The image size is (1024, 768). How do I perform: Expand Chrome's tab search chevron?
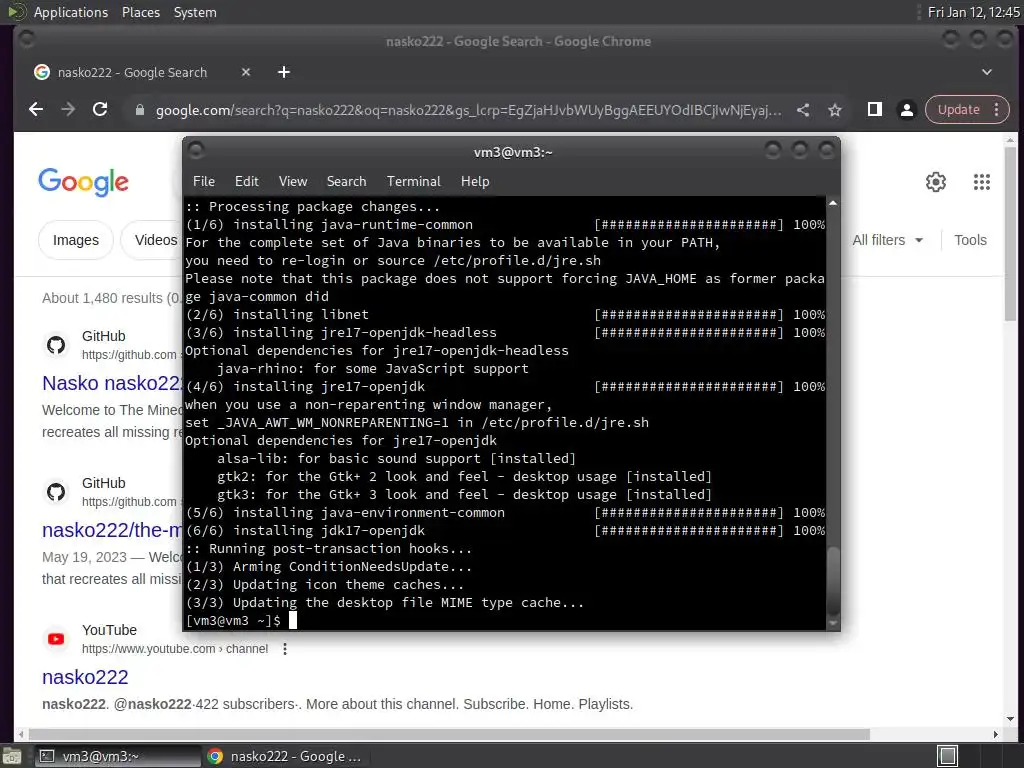[987, 72]
